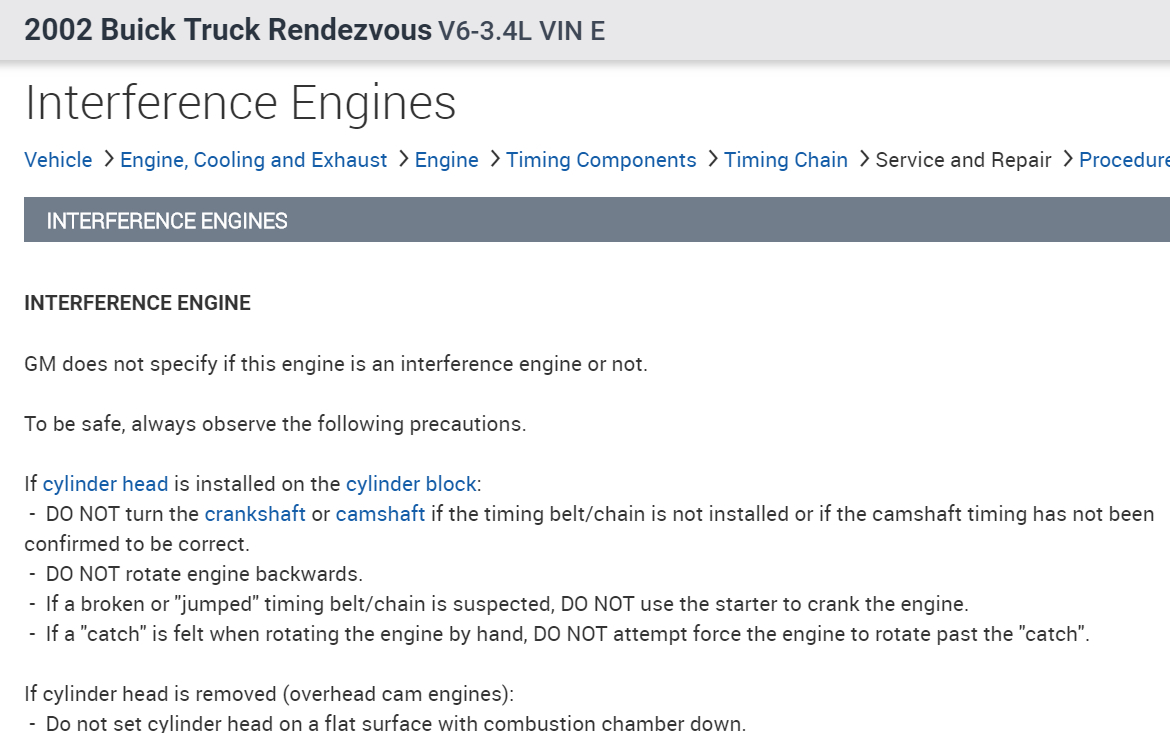The height and width of the screenshot is (733, 1170).
Task: Open the camshaft link
Action: click(x=380, y=514)
